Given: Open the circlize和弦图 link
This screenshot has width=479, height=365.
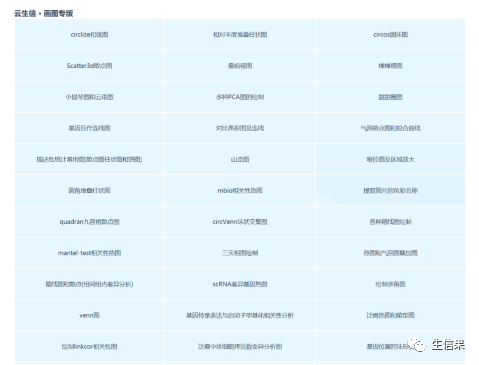Looking at the screenshot, I should [x=89, y=35].
